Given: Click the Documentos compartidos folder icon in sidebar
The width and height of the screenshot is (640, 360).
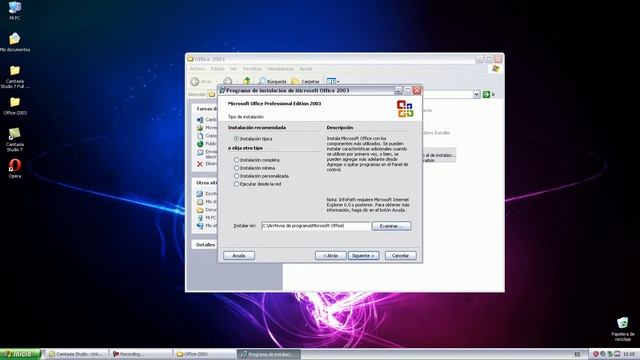Looking at the screenshot, I should click(200, 210).
